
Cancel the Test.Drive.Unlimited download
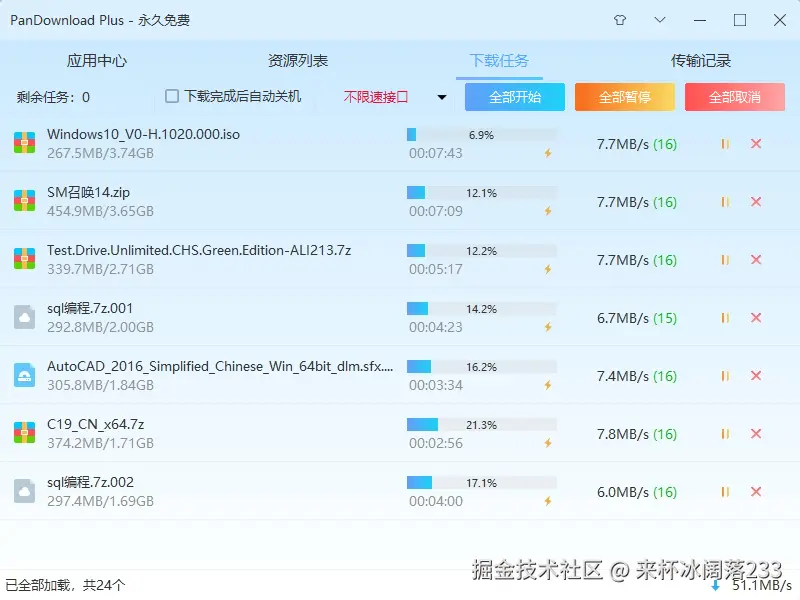(x=756, y=260)
